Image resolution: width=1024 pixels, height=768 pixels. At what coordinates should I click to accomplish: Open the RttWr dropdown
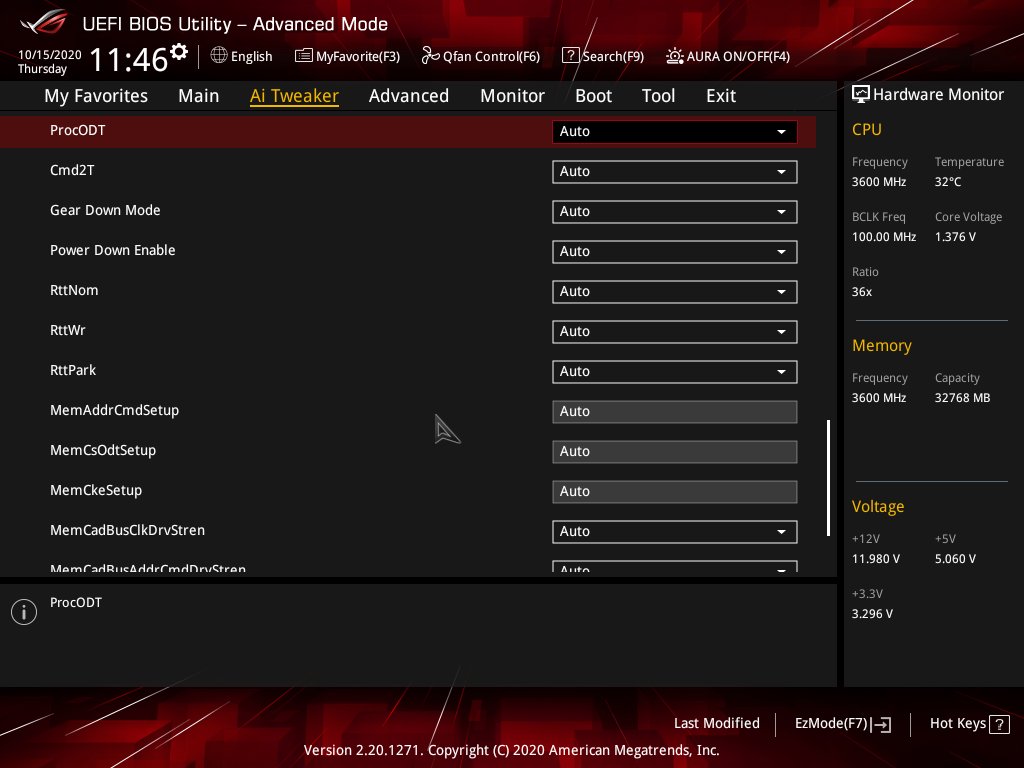coord(675,332)
